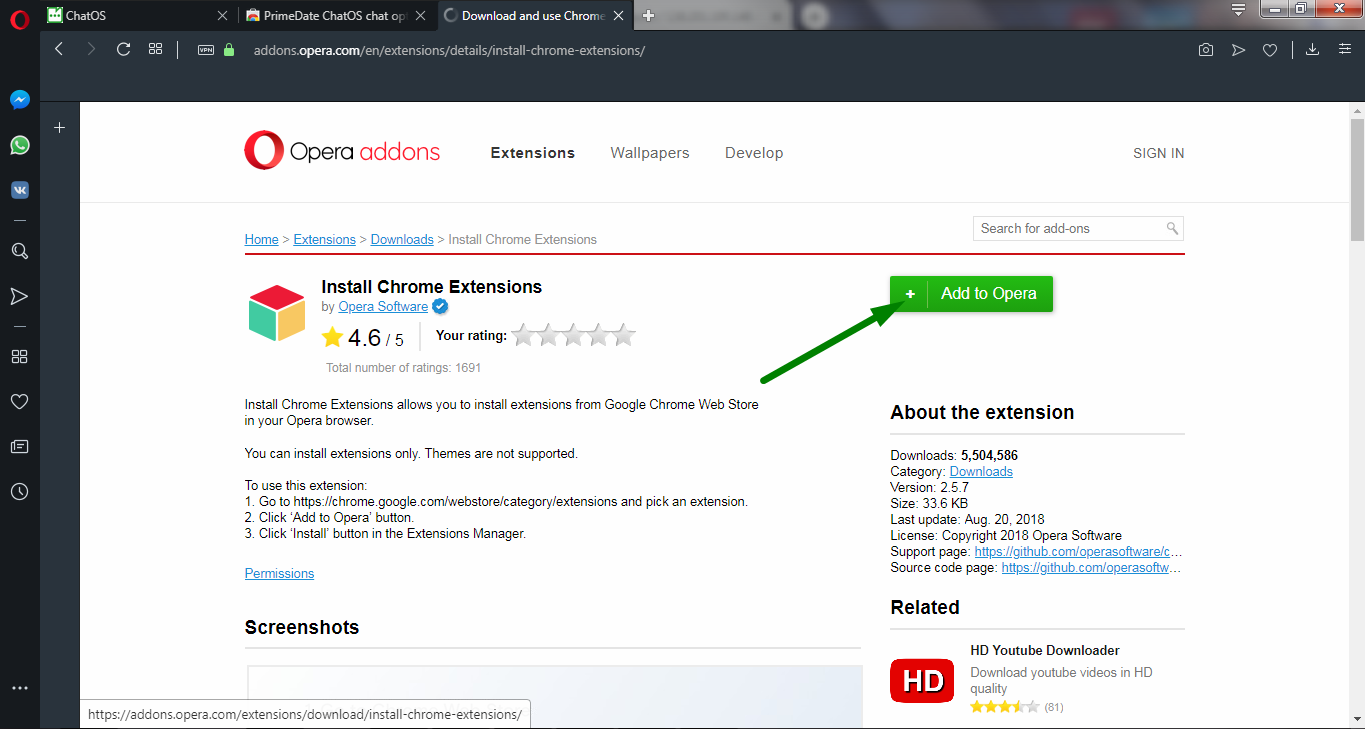This screenshot has width=1365, height=729.
Task: Click the red HD extension icon
Action: (922, 681)
